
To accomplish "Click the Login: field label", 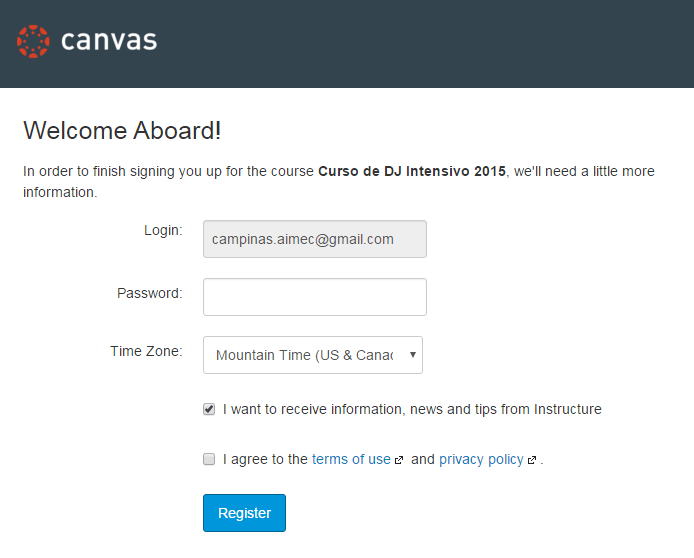I will [163, 230].
